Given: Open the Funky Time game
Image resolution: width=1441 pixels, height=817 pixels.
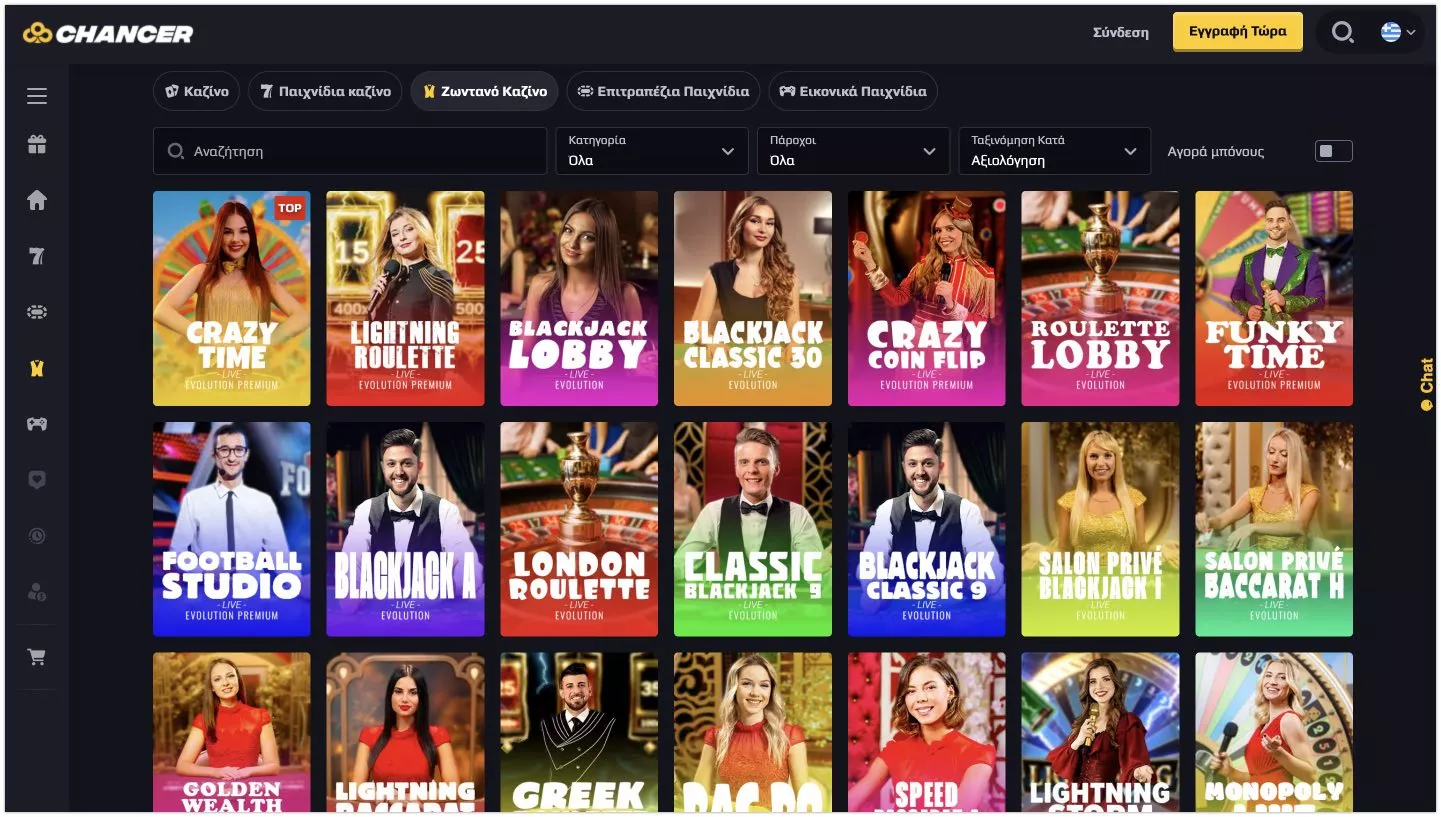Looking at the screenshot, I should click(1274, 298).
